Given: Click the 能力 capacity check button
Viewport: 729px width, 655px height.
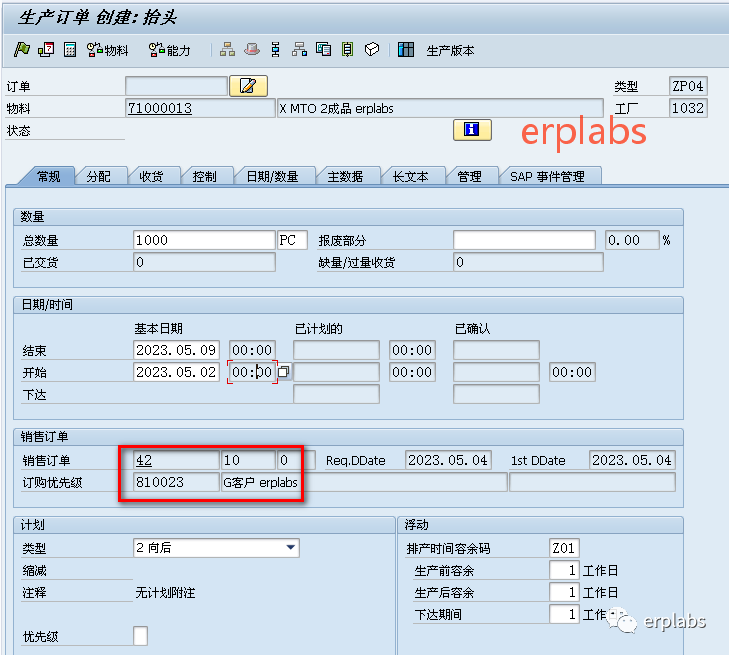Looking at the screenshot, I should (x=170, y=50).
